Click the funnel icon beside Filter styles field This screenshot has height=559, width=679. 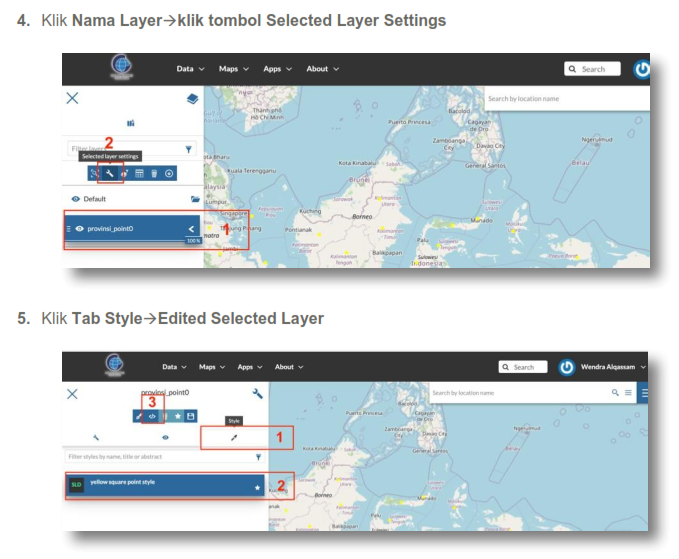click(257, 456)
